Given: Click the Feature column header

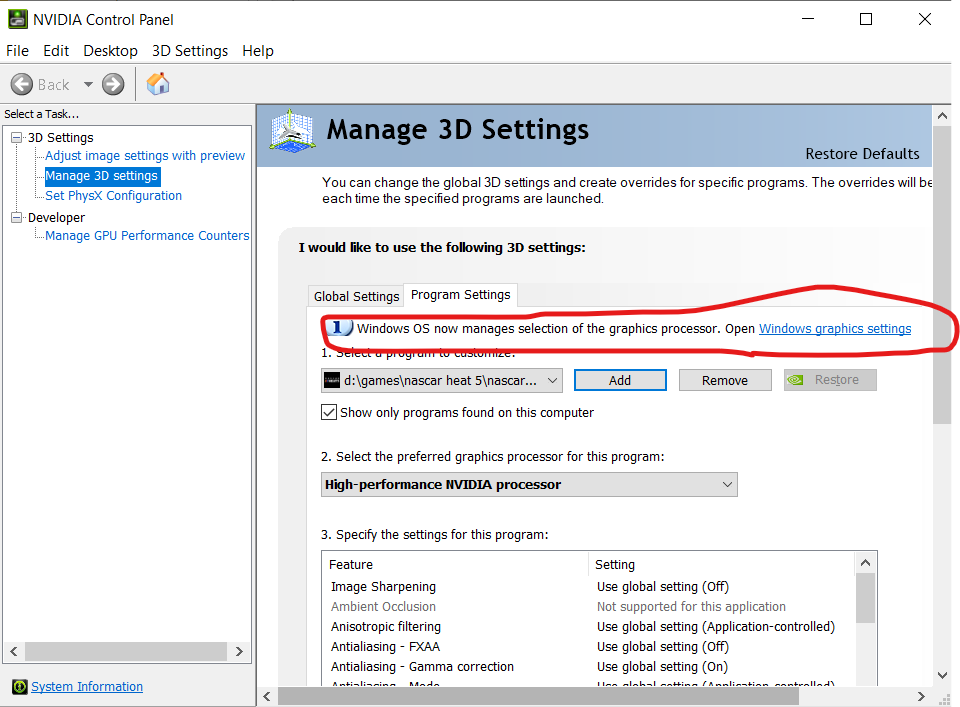Looking at the screenshot, I should [455, 564].
